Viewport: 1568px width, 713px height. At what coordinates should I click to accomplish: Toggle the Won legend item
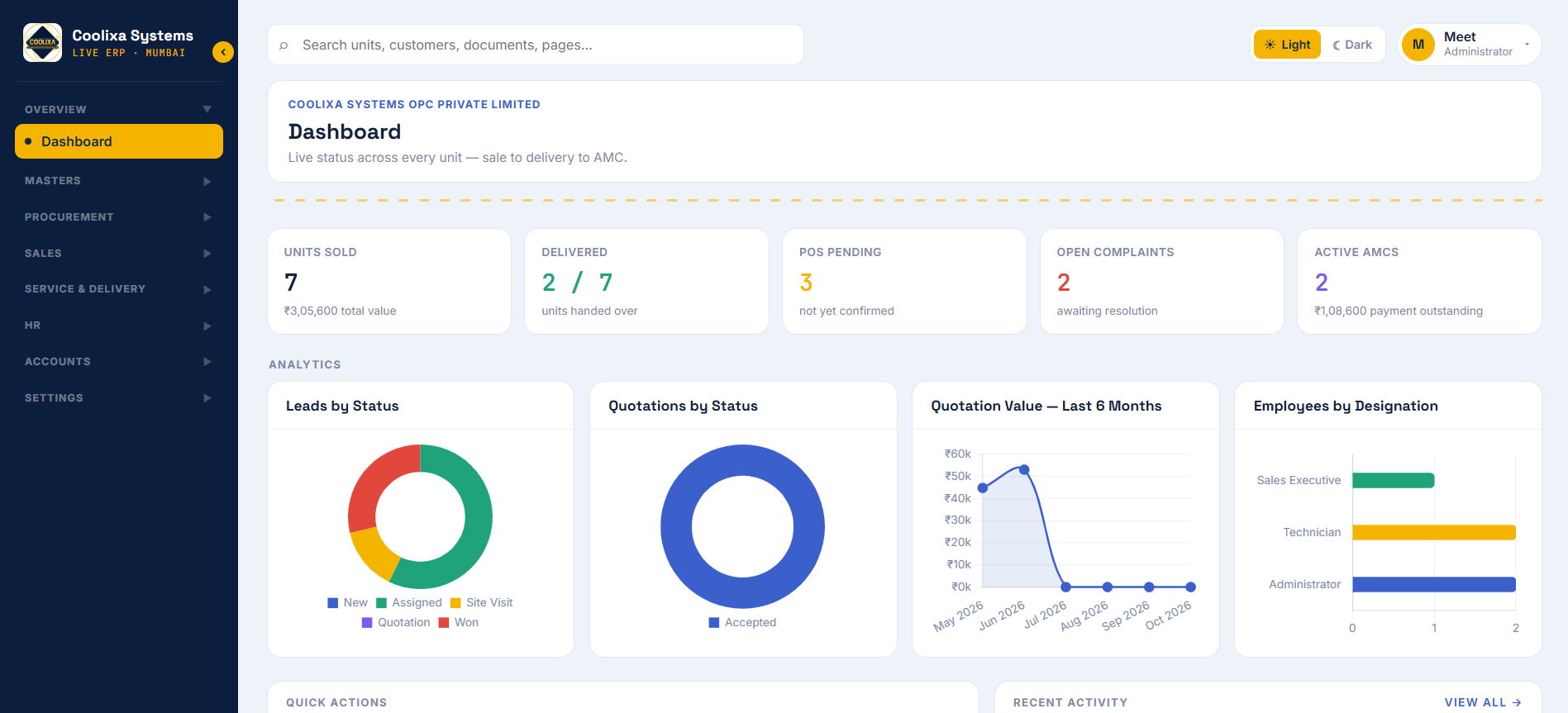click(x=459, y=623)
